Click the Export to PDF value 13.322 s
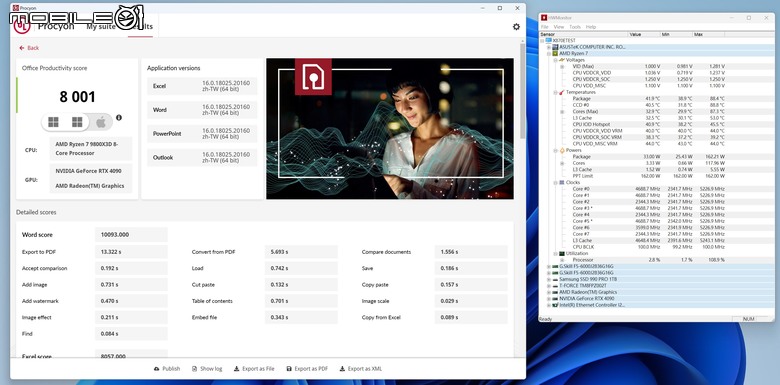 (x=131, y=252)
